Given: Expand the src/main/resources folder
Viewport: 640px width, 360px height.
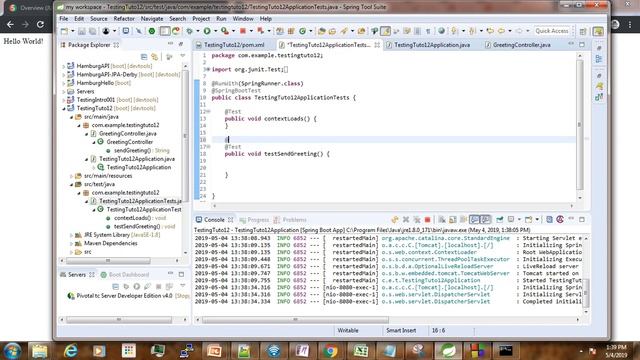Looking at the screenshot, I should pos(71,176).
